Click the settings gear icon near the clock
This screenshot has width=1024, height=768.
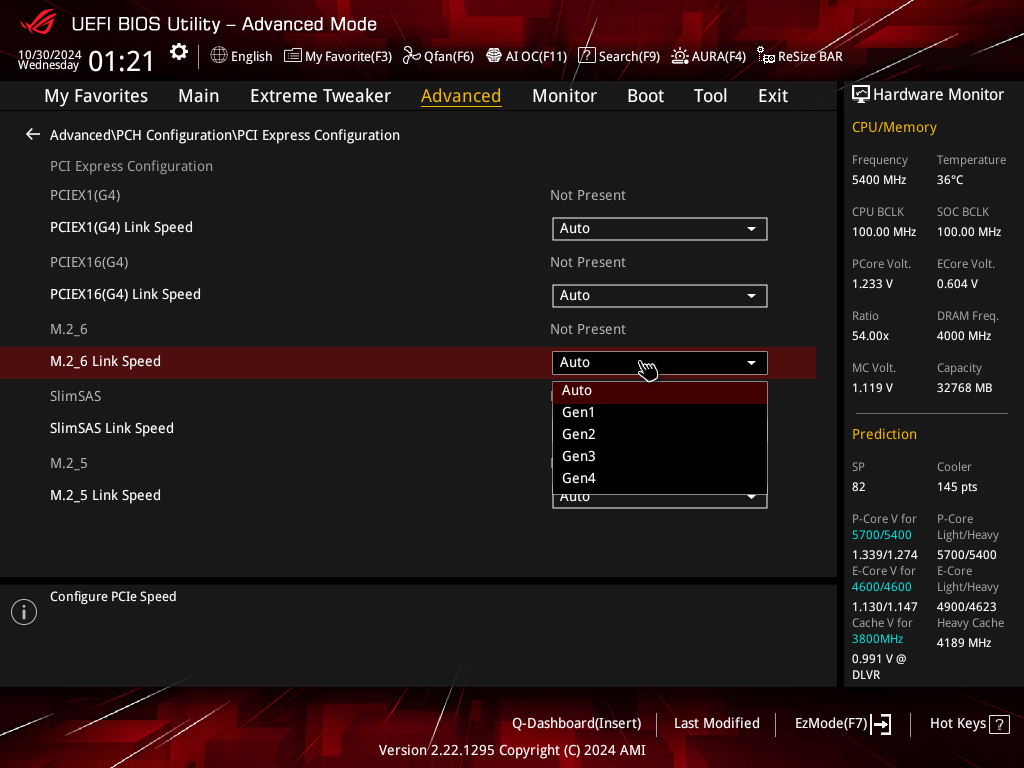[x=178, y=52]
